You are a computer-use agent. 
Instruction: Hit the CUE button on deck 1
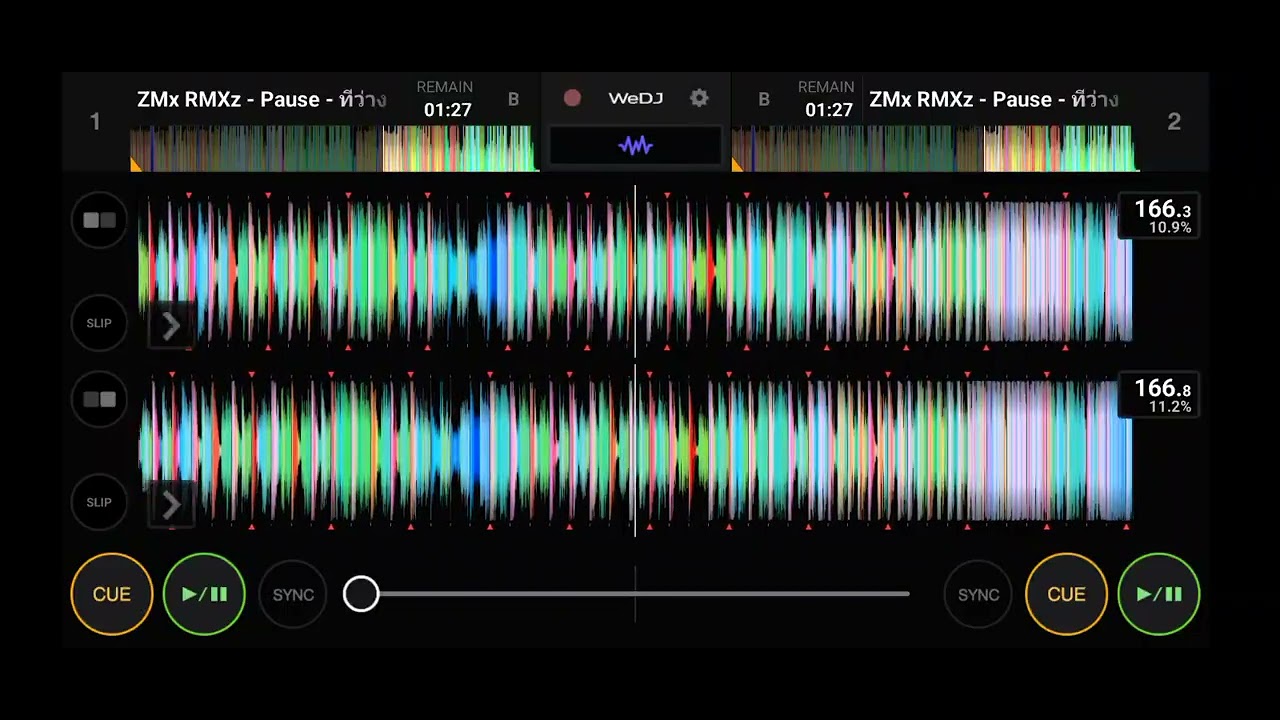point(111,594)
